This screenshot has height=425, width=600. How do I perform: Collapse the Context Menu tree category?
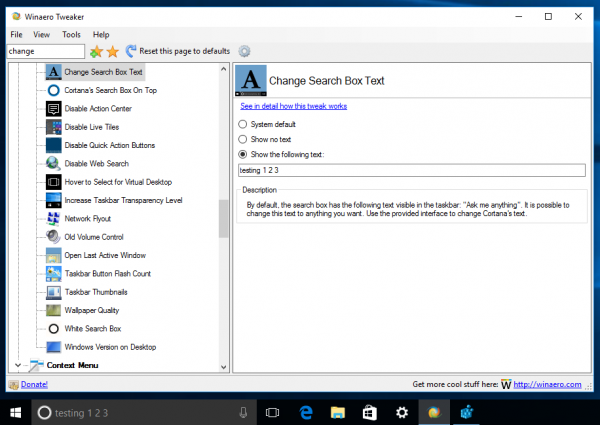click(18, 365)
